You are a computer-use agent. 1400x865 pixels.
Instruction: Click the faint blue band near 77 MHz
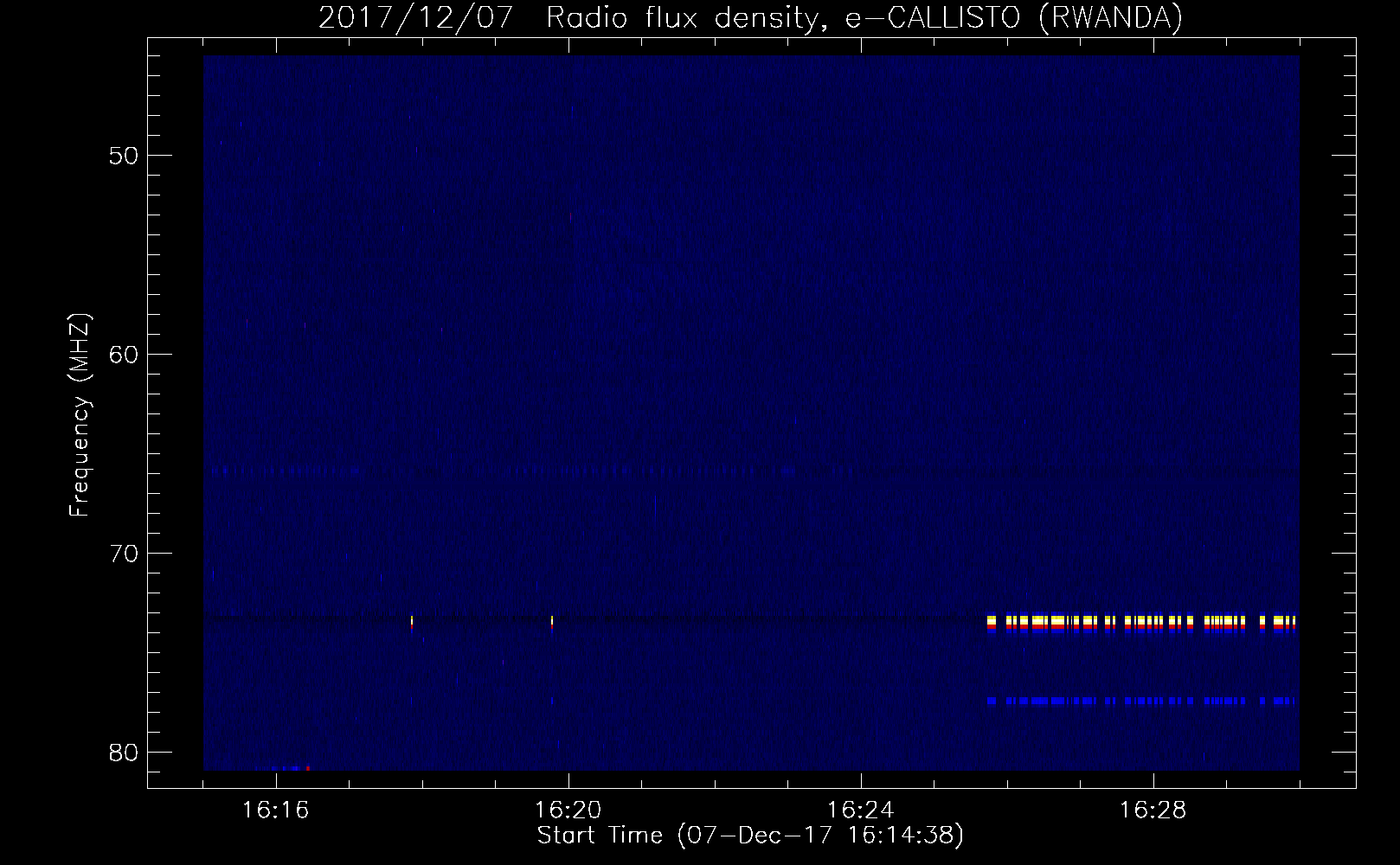tap(1141, 701)
